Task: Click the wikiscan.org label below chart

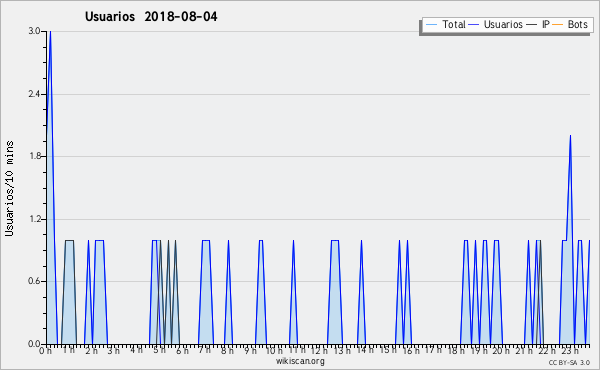Action: [x=300, y=361]
